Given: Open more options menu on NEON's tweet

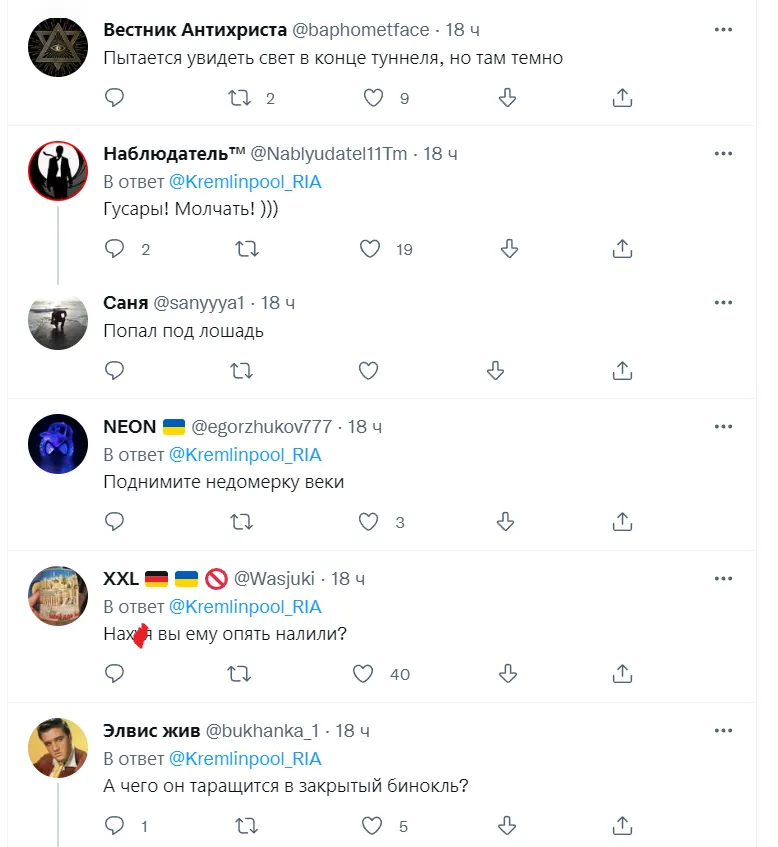Looking at the screenshot, I should pos(723,425).
